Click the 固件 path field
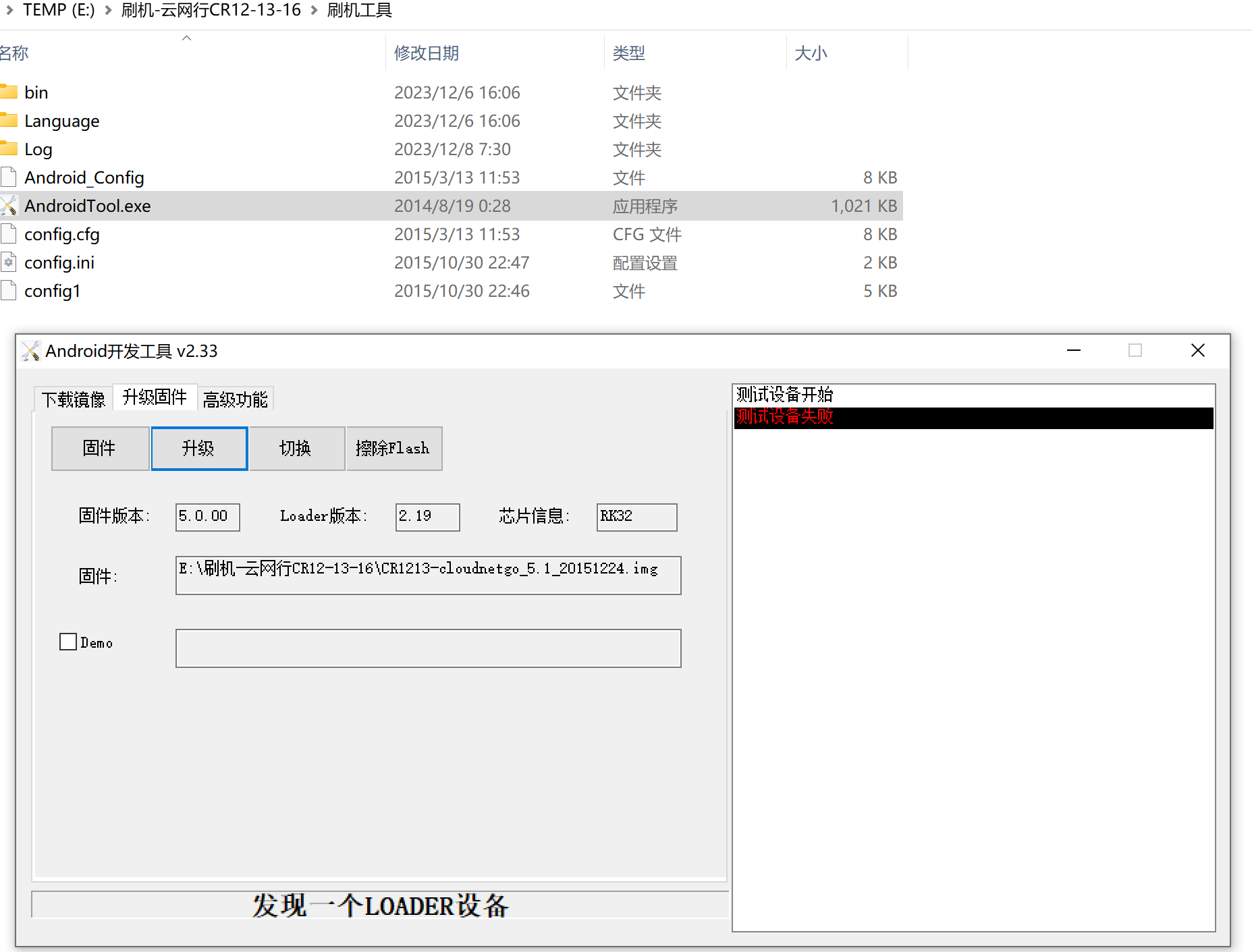Viewport: 1252px width, 952px height. coord(428,575)
